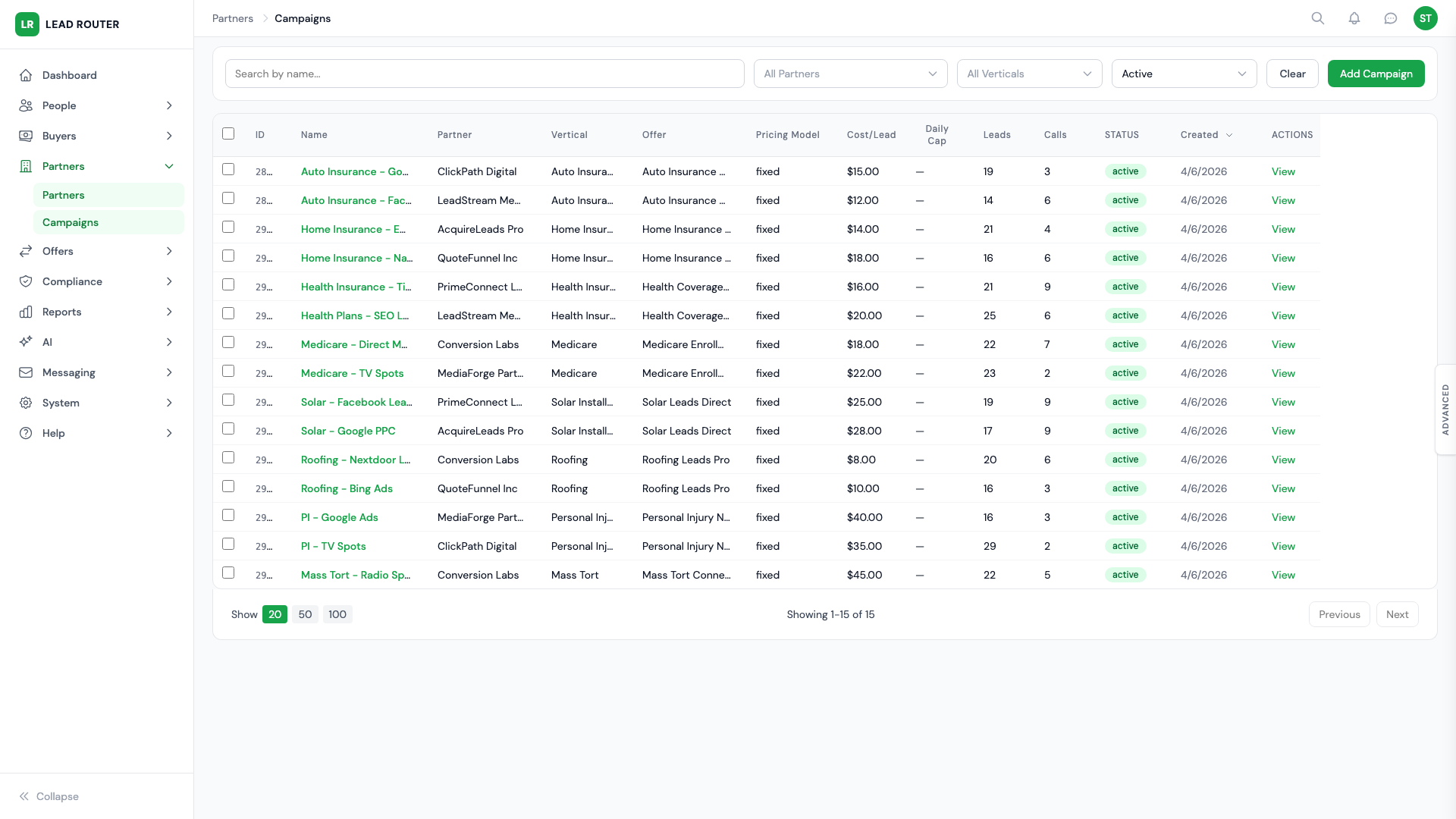This screenshot has width=1456, height=819.
Task: Click the search magnifier icon in header
Action: coord(1318,18)
